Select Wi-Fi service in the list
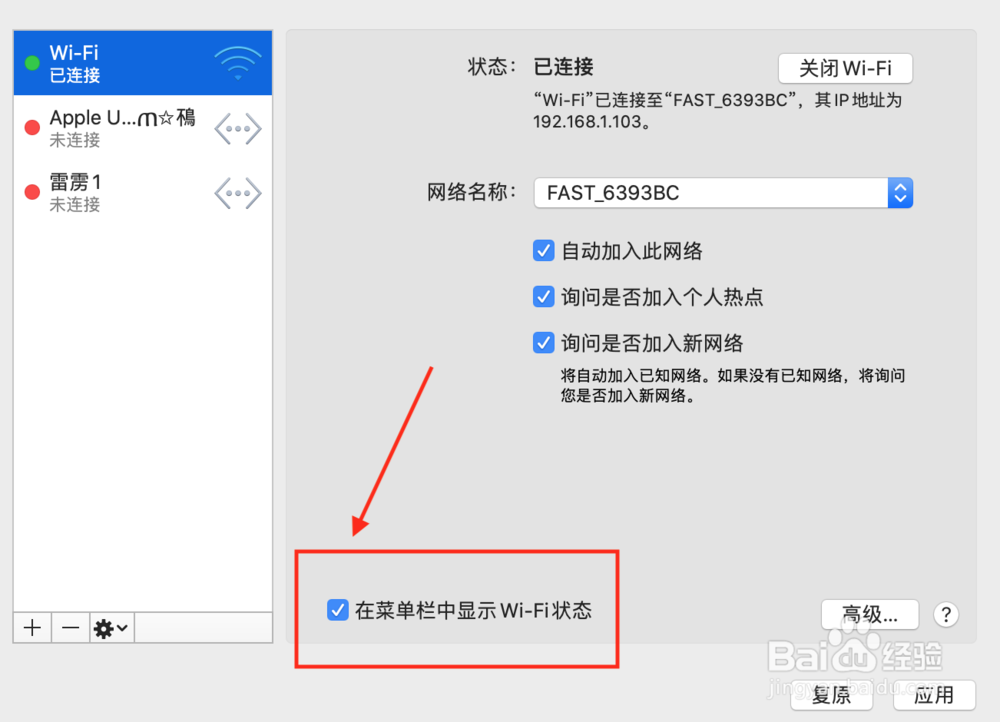 pos(143,63)
